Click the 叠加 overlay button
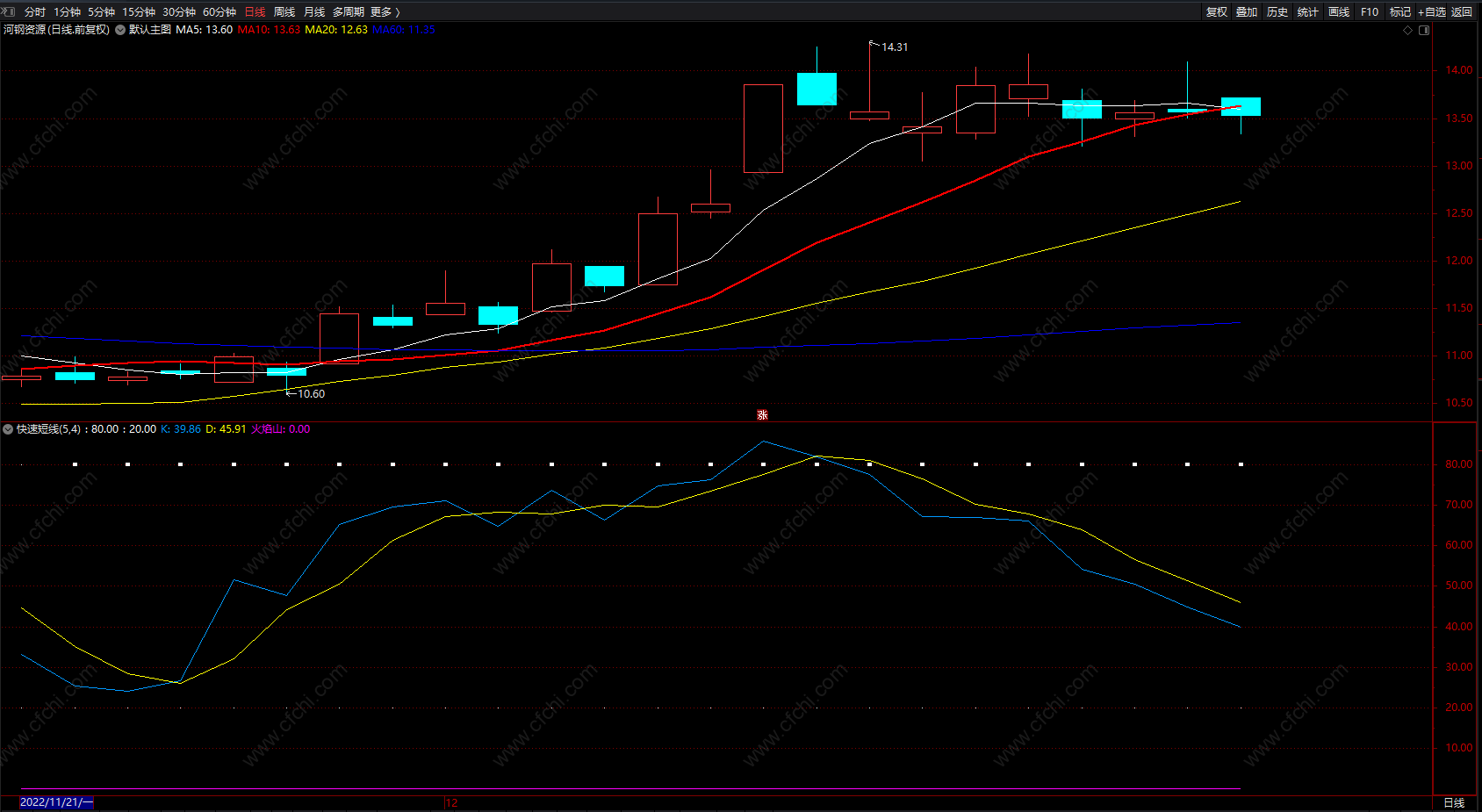 coord(1247,12)
